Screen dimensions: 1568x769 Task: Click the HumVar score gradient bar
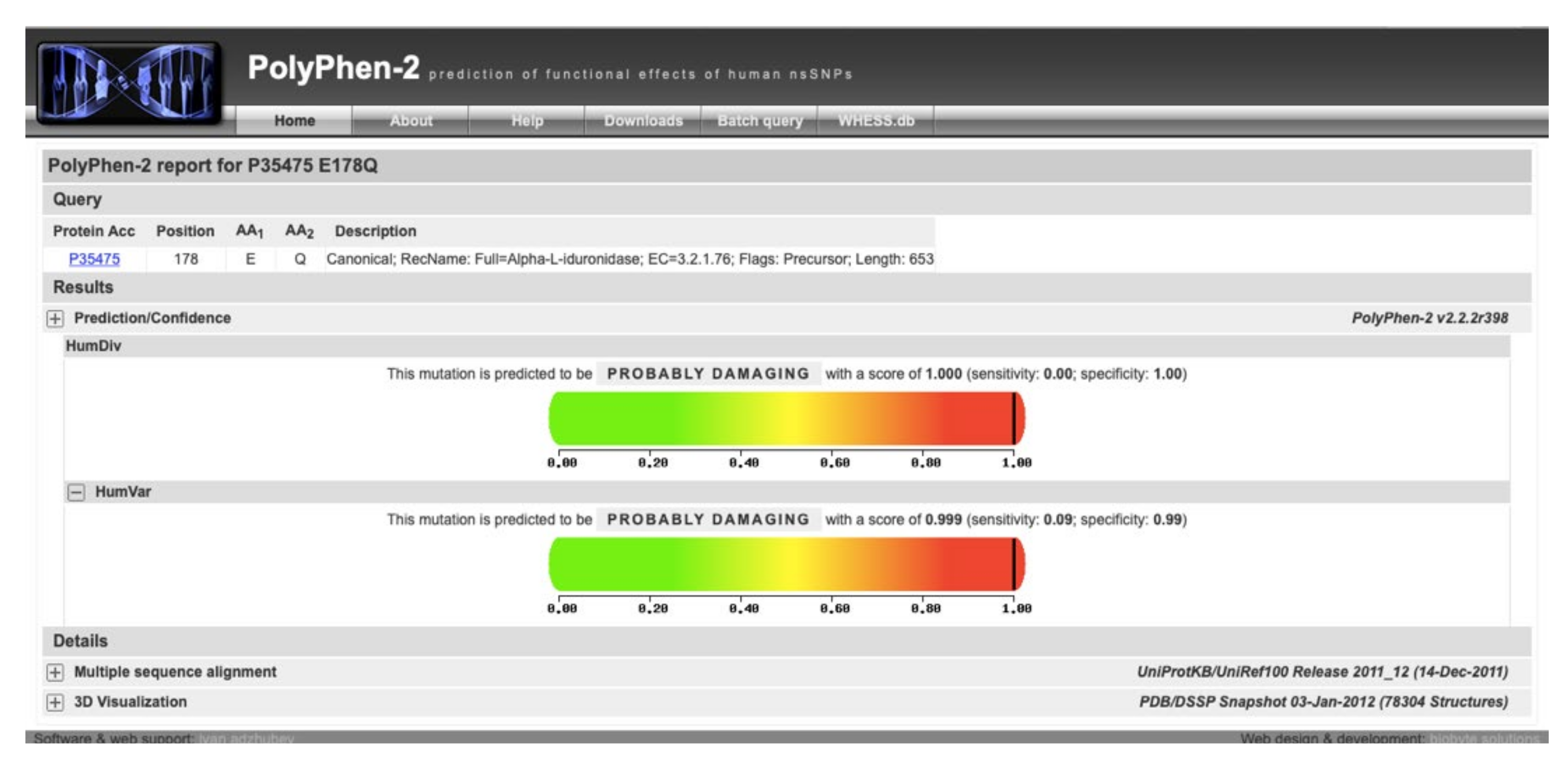click(786, 564)
